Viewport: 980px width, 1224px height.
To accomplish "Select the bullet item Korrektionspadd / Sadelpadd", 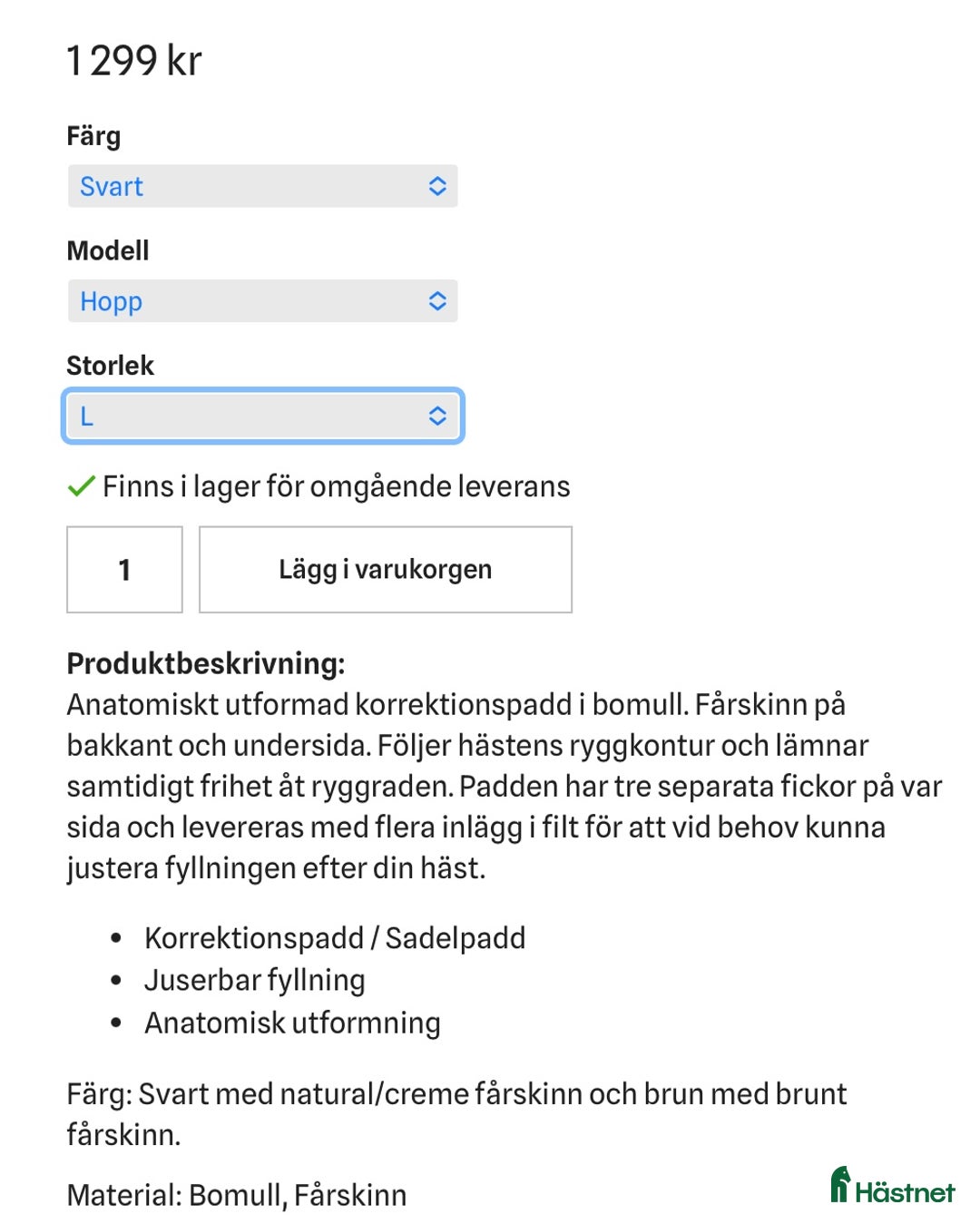I will point(335,937).
